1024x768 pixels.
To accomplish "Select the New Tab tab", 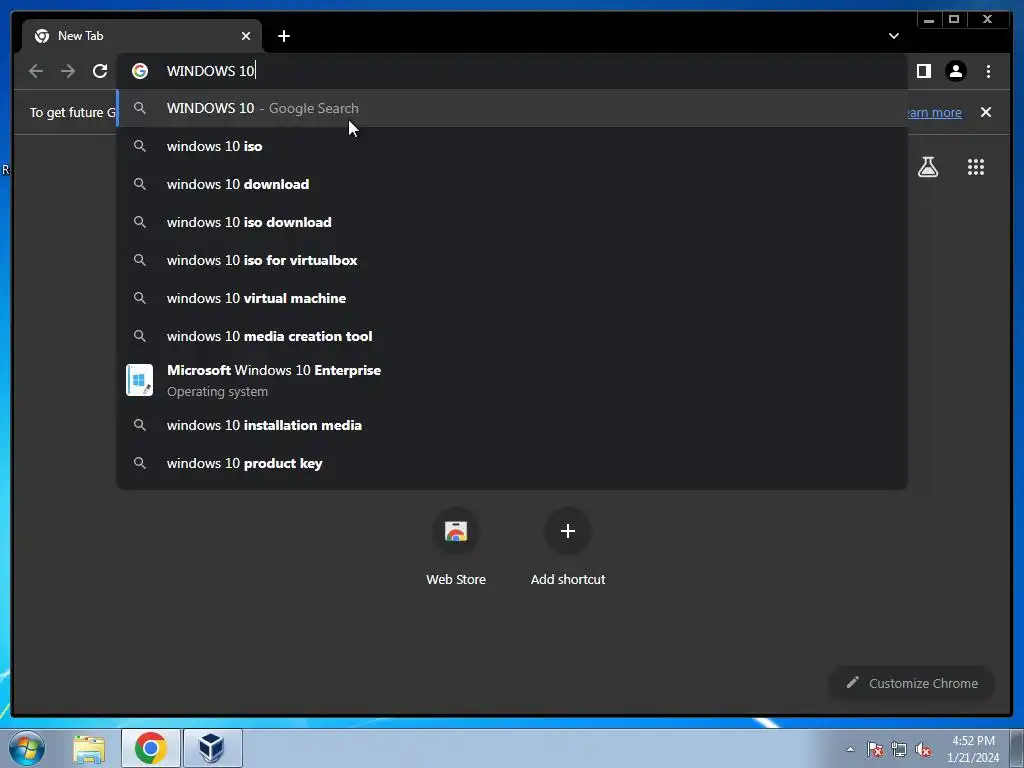I will [x=142, y=36].
